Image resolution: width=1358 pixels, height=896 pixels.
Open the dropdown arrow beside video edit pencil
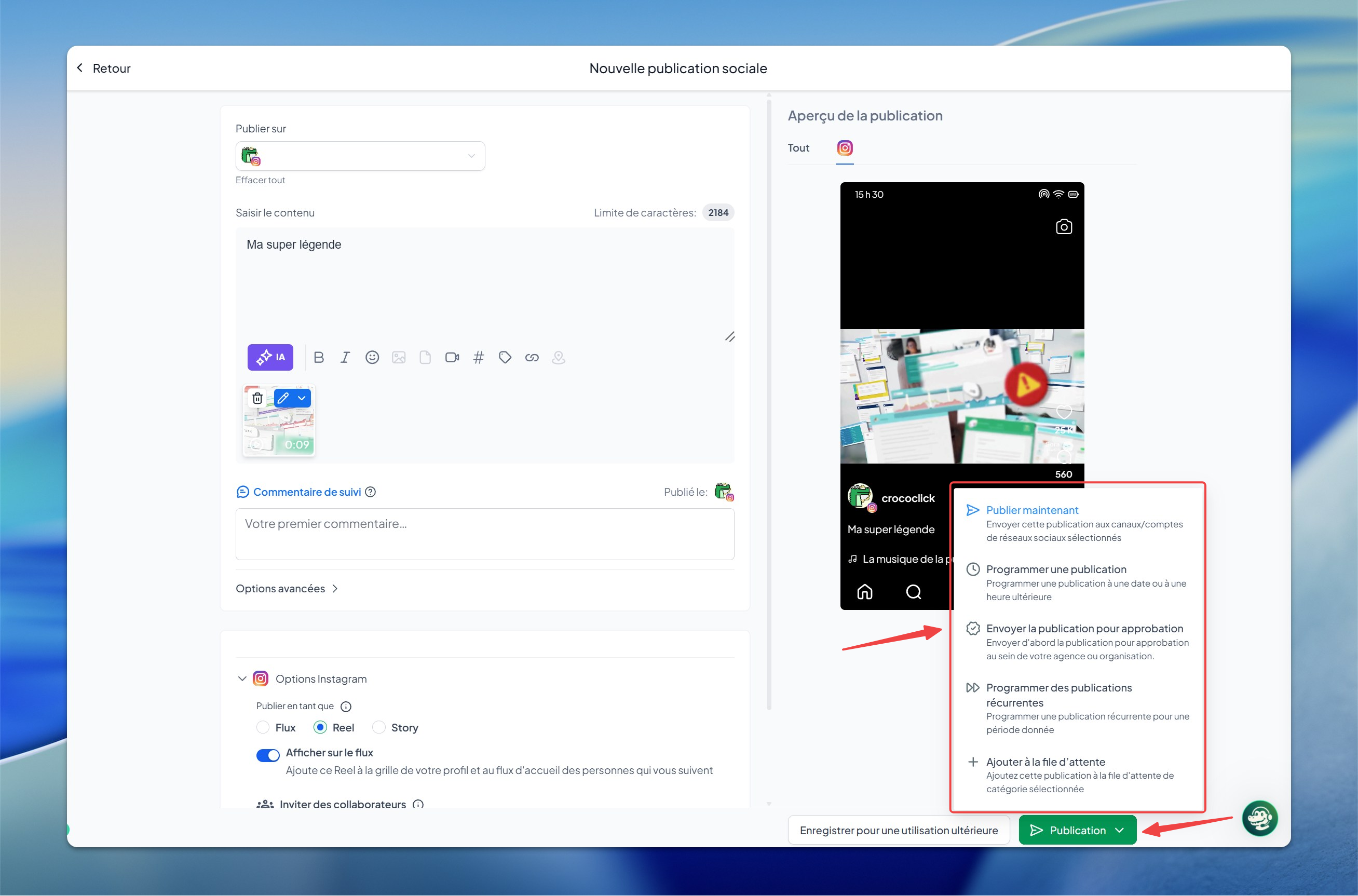click(x=302, y=398)
